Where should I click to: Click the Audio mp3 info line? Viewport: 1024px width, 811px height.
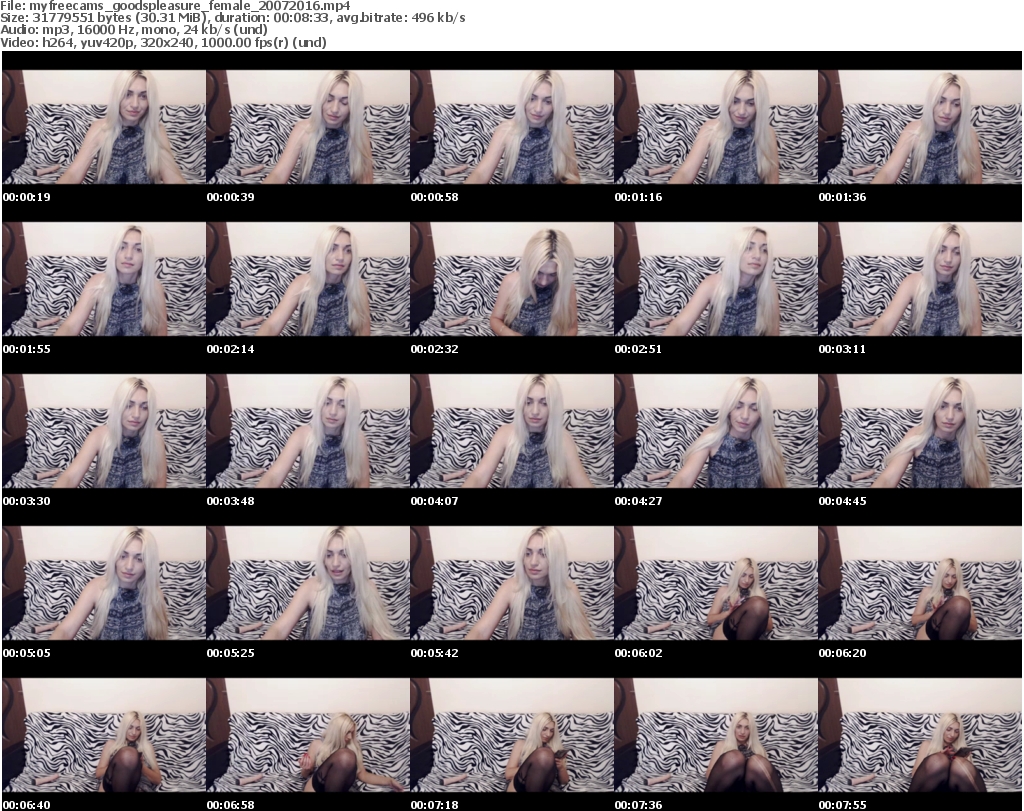[134, 30]
